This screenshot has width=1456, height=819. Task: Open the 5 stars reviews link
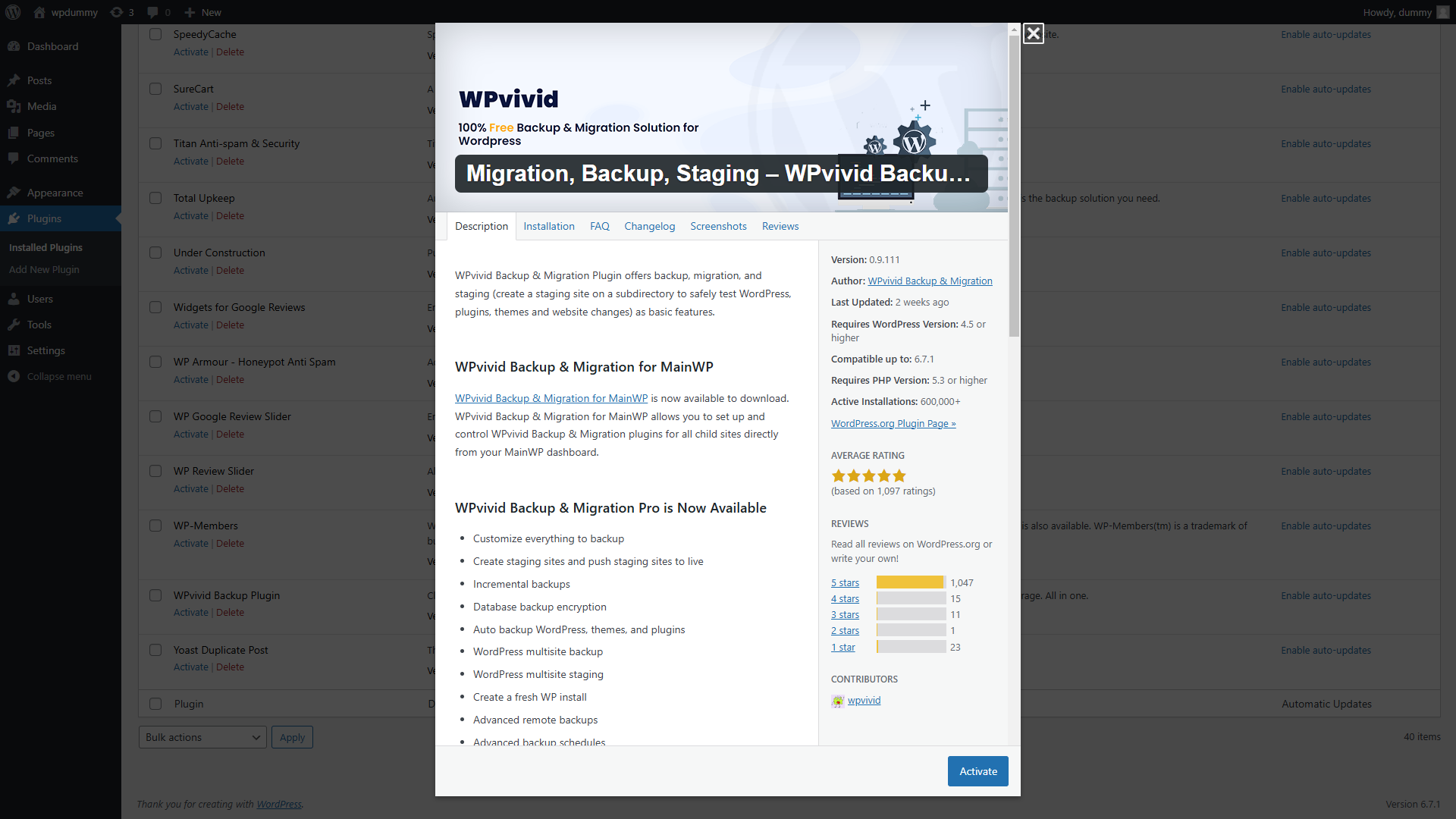click(x=845, y=583)
